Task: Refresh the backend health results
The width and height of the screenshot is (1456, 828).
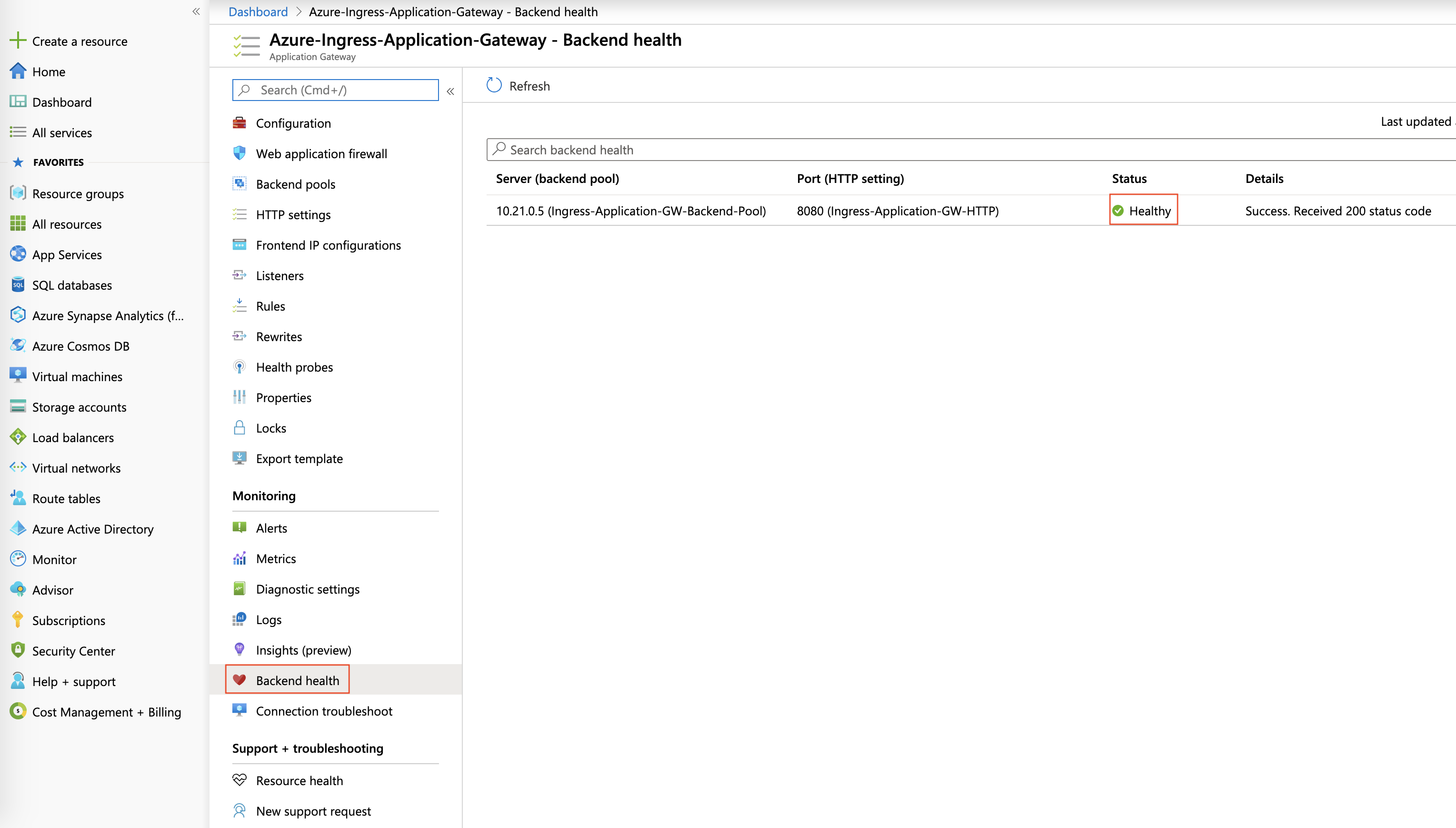Action: (x=517, y=85)
